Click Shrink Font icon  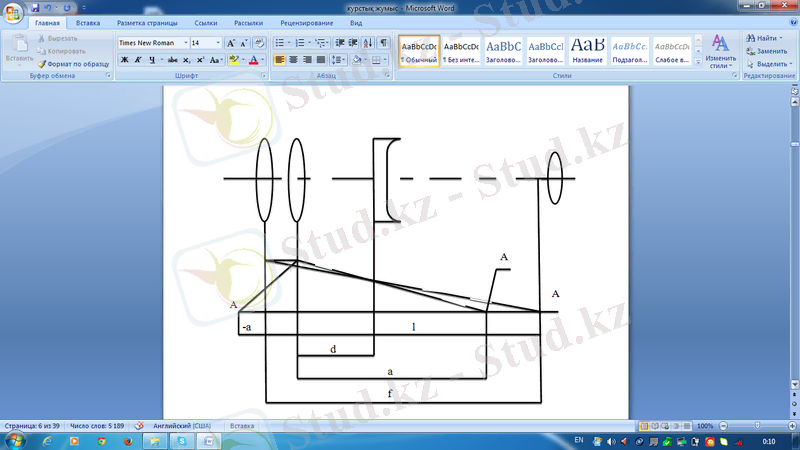[244, 43]
